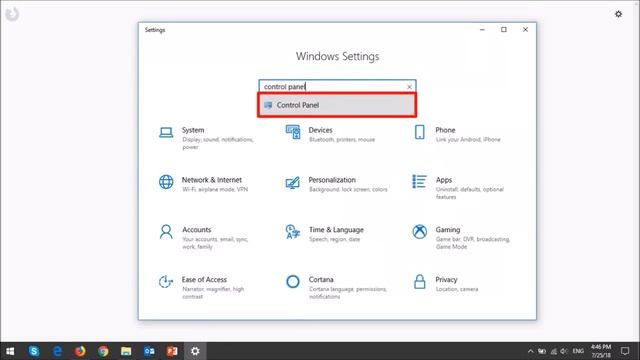Open the Devices settings icon
Screen dimensions: 640x360
coord(293,132)
